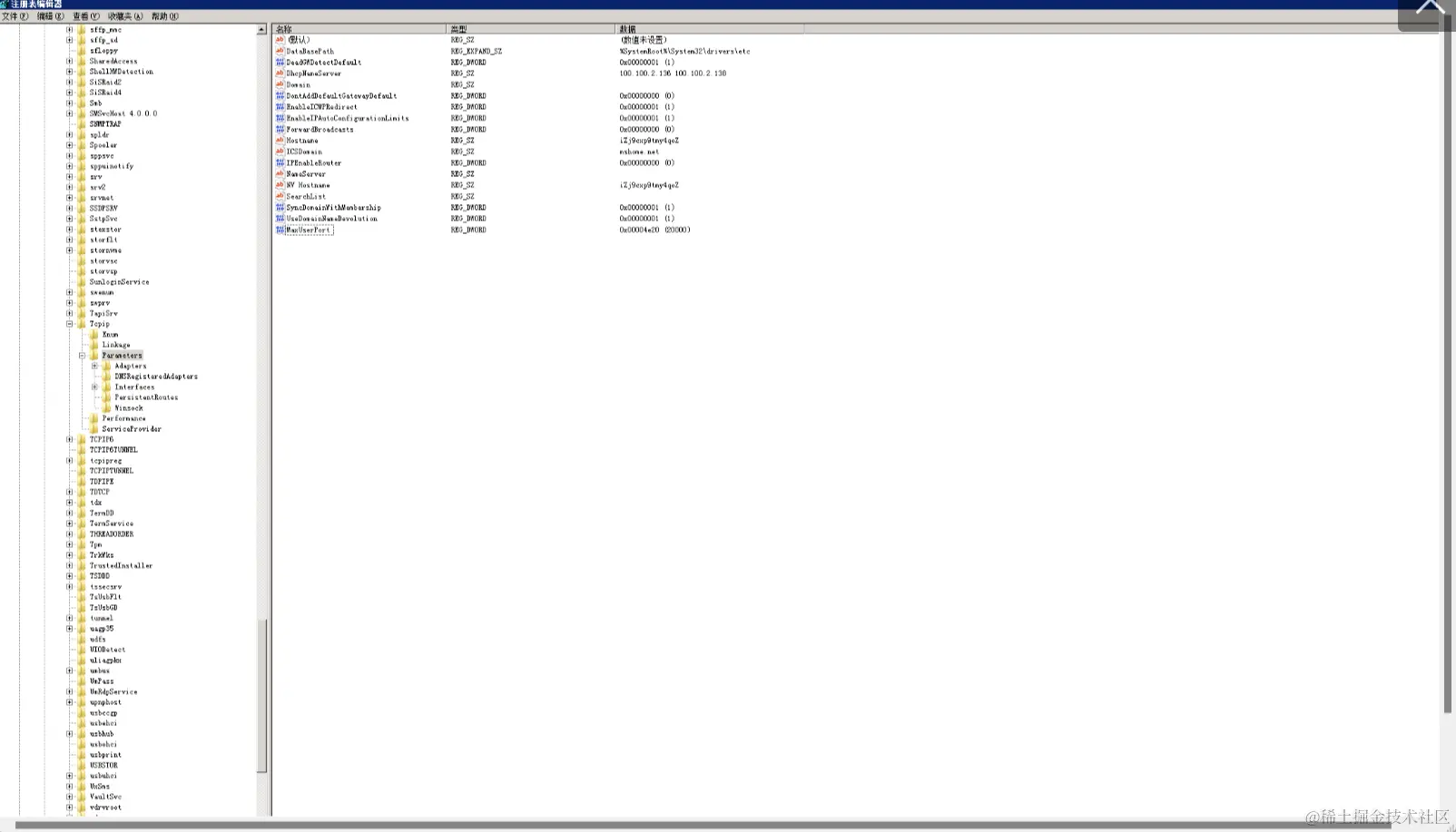
Task: Click the ab icon of ICSDomain value
Action: [x=280, y=152]
